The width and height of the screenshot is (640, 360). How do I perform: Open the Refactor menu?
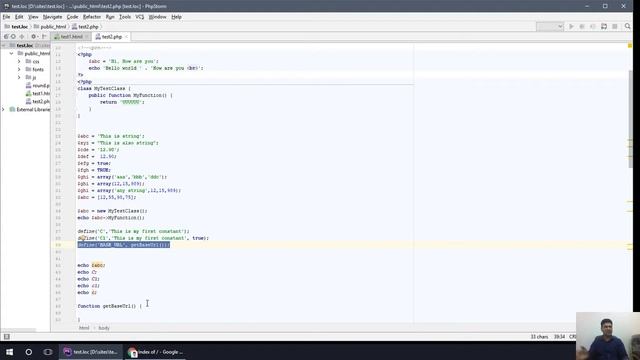click(92, 17)
